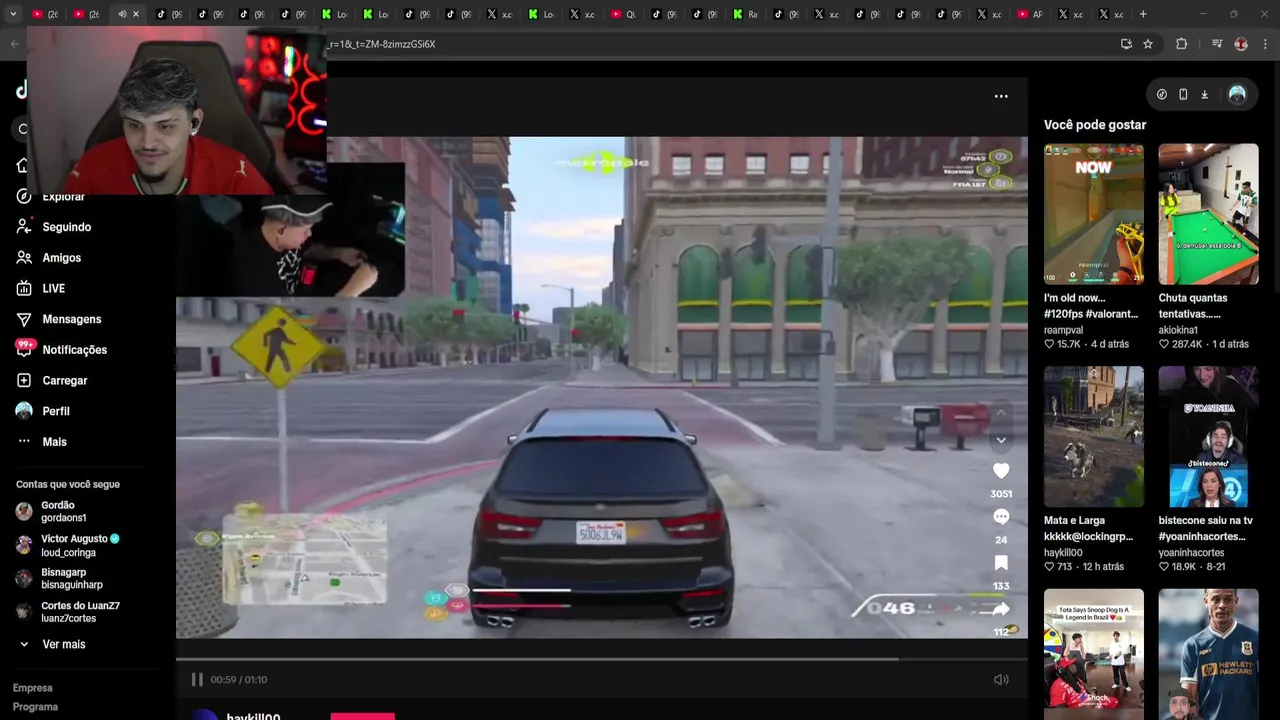Screen dimensions: 1280x720
Task: Open followed account Cortes do LuanZ7
Action: pyautogui.click(x=68, y=612)
